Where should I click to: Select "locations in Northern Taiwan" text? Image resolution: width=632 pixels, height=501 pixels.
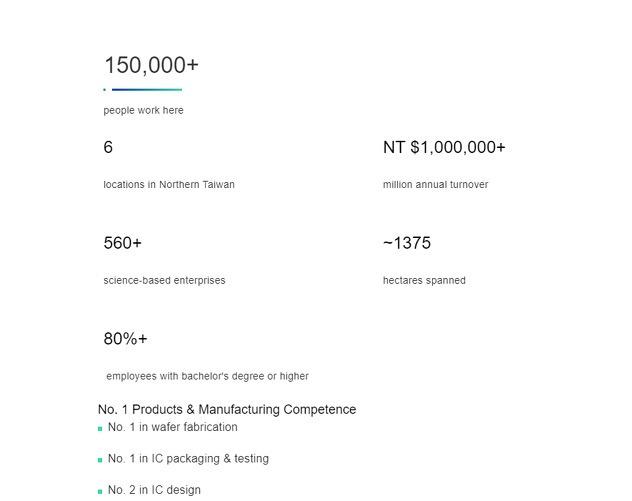[x=169, y=185]
